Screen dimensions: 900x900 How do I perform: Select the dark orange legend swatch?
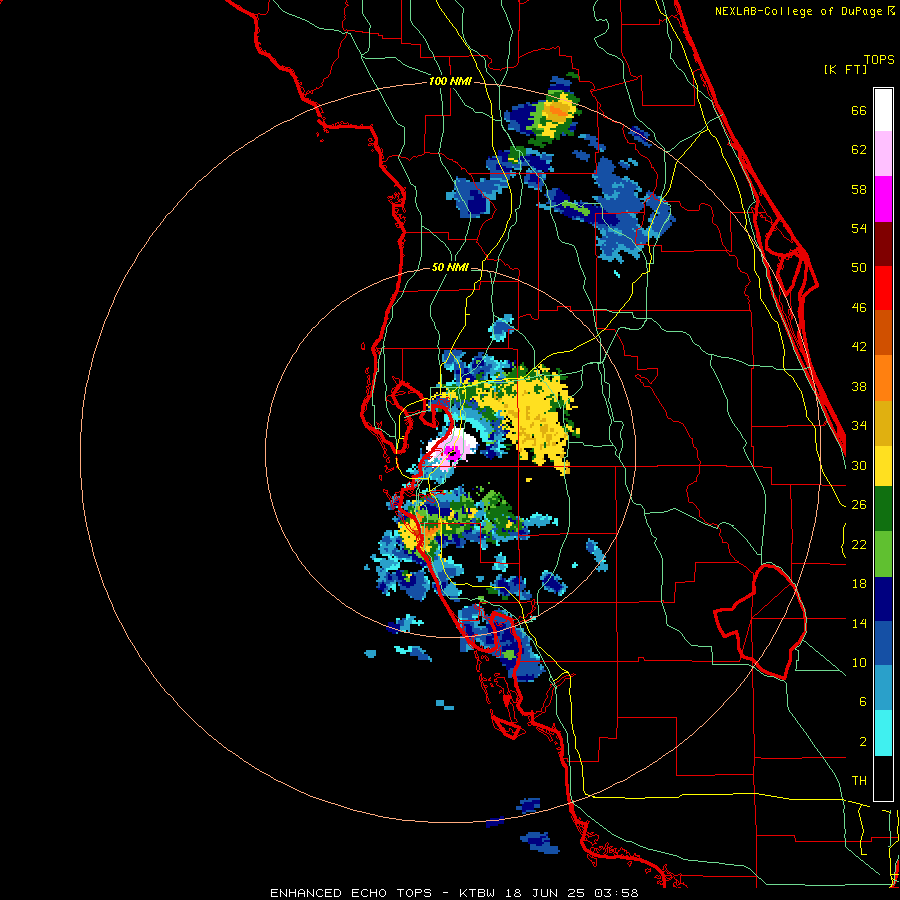pos(883,332)
